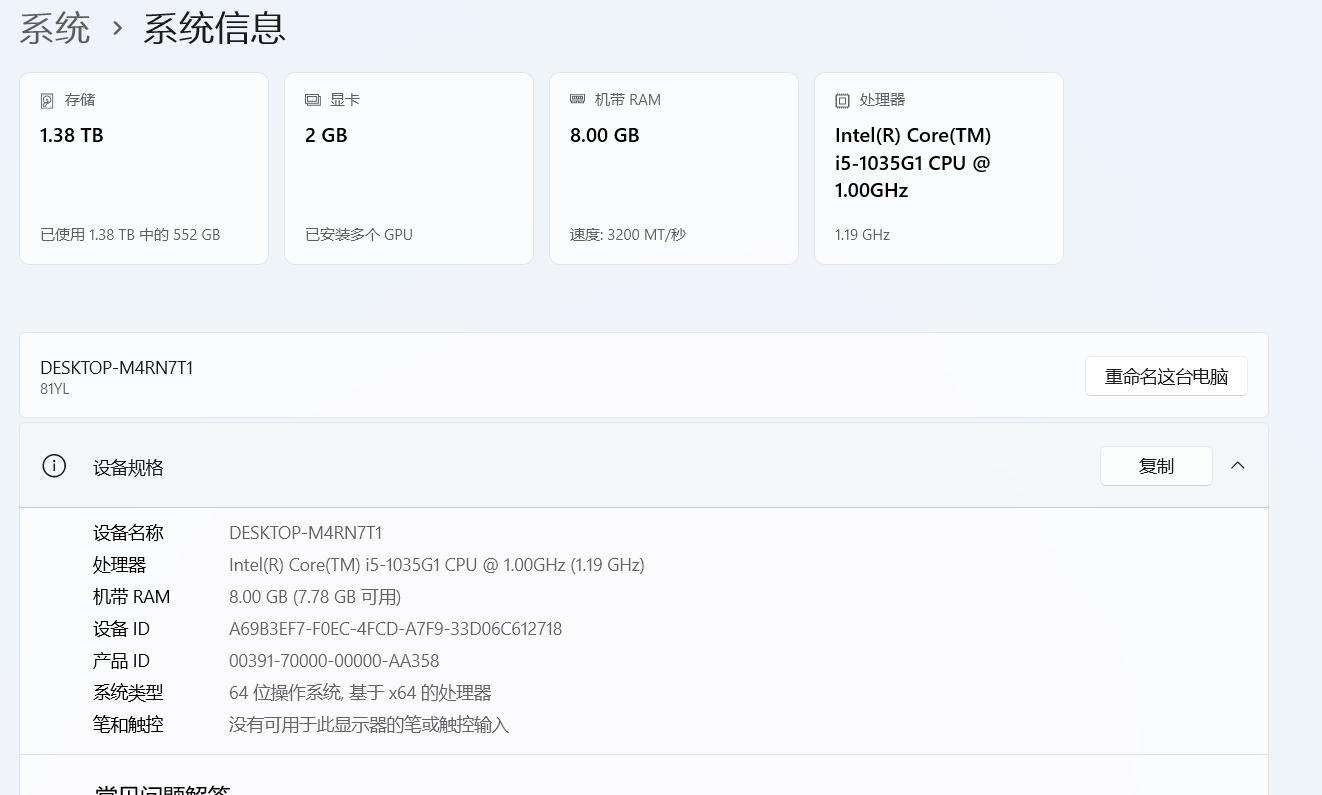This screenshot has width=1322, height=795.
Task: Click the 设备 ID label
Action: tap(121, 629)
